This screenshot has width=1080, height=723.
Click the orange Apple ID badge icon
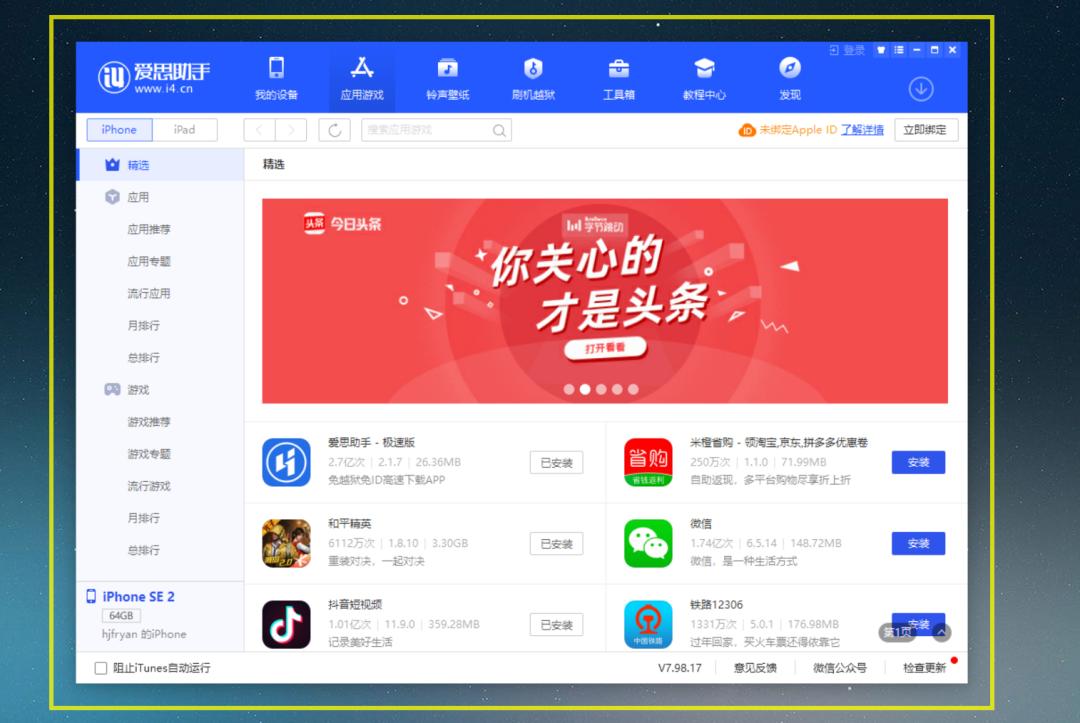click(747, 130)
